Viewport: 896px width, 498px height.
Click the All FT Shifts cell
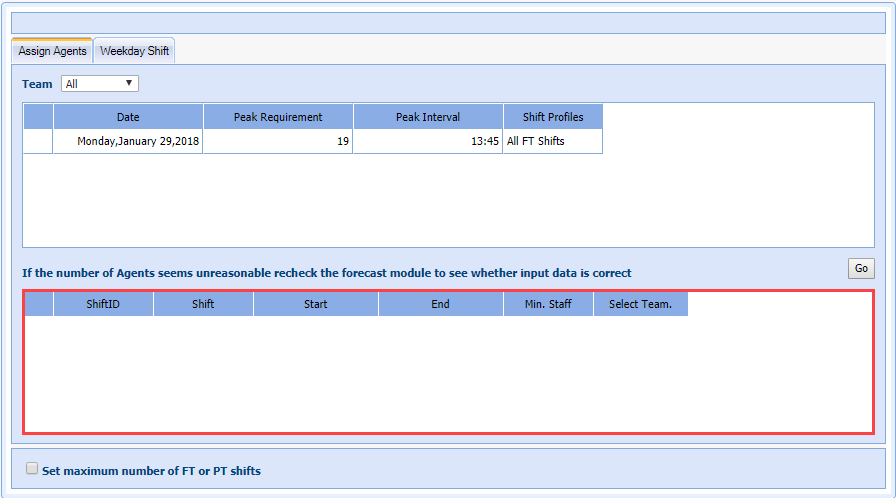coord(552,141)
